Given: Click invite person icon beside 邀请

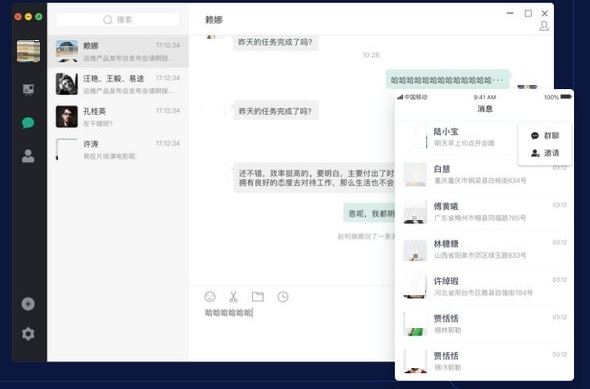Looking at the screenshot, I should (x=535, y=153).
